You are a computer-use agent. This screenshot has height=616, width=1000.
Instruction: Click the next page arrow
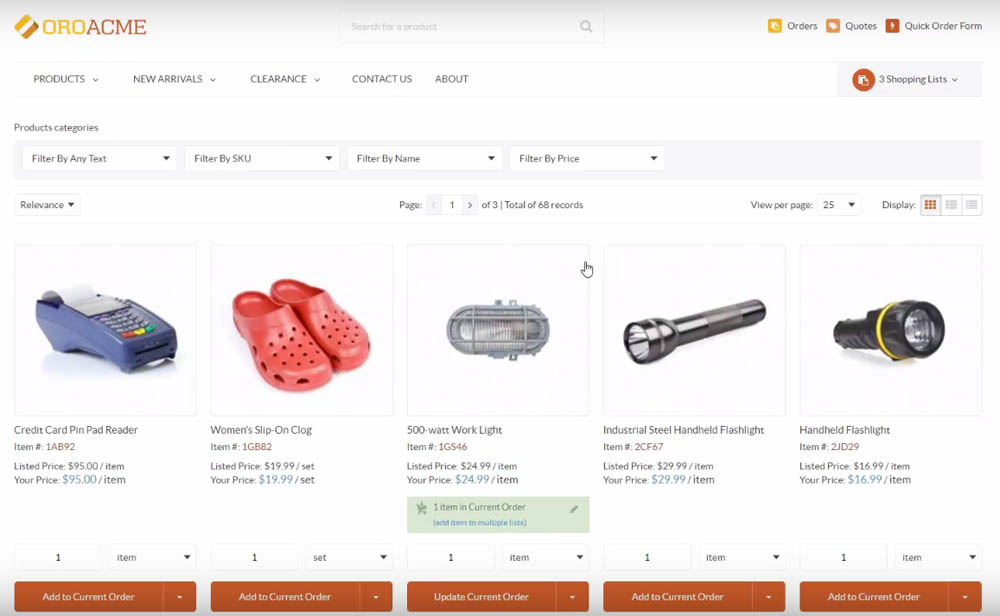click(x=470, y=204)
